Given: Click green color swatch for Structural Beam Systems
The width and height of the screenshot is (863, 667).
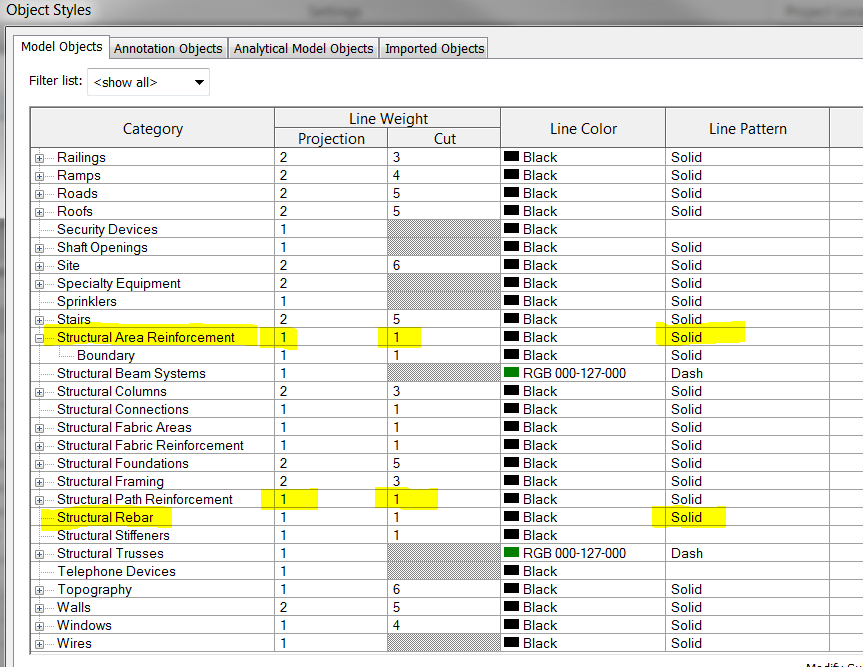Looking at the screenshot, I should [x=512, y=373].
